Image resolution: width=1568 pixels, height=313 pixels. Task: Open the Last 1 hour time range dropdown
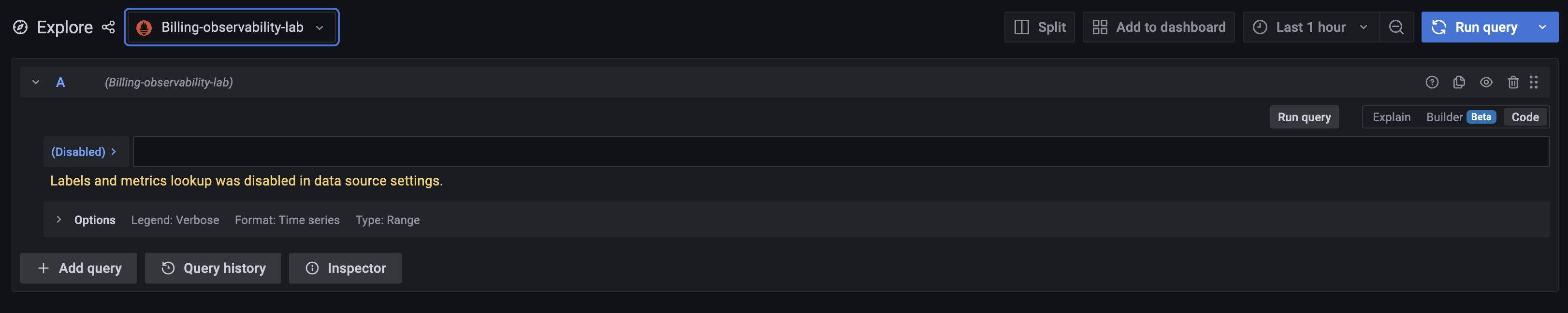point(1309,27)
